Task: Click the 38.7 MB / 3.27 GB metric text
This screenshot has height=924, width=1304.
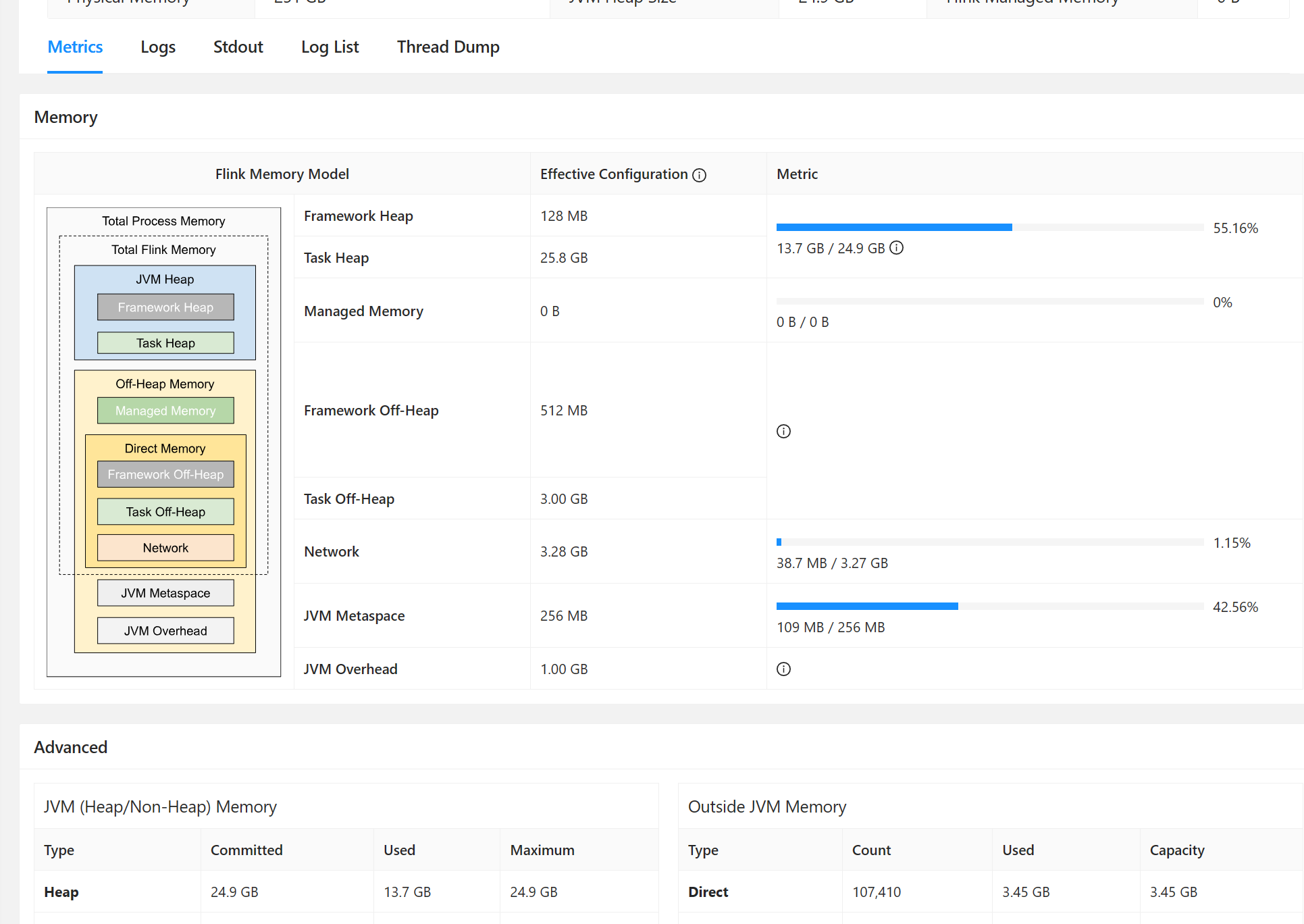Action: coord(832,563)
